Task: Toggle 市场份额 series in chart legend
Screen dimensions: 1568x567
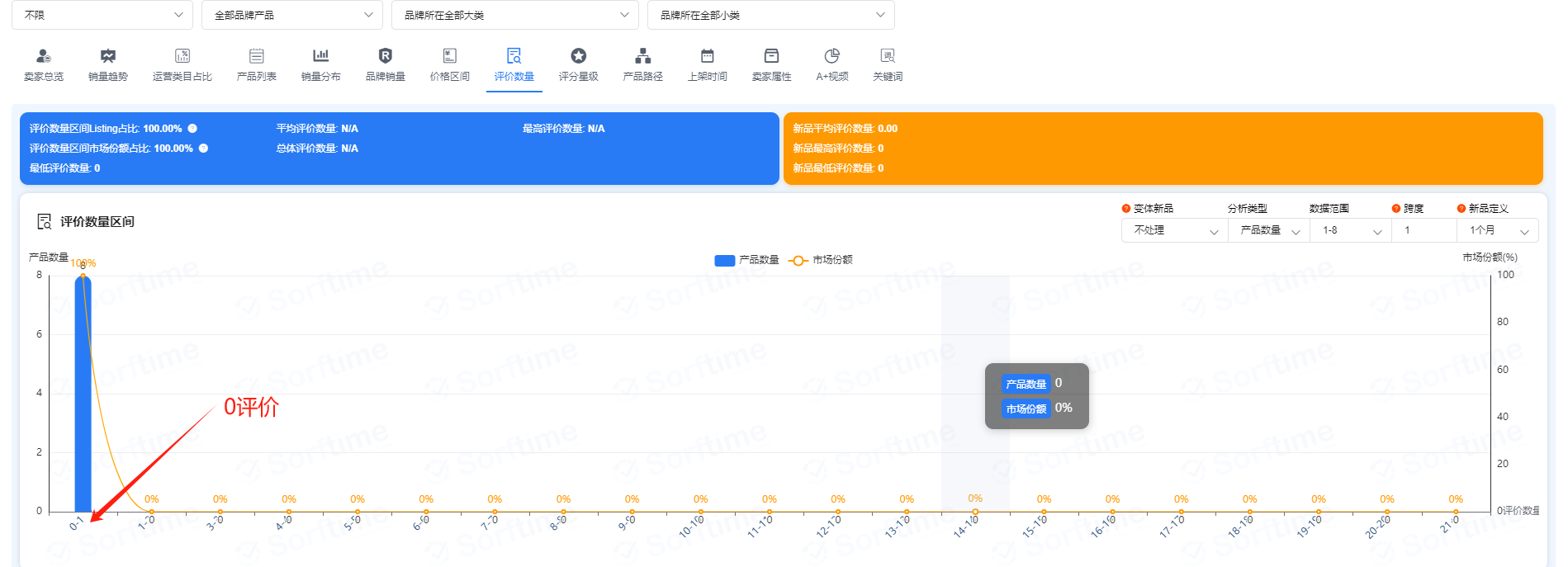Action: [x=820, y=260]
